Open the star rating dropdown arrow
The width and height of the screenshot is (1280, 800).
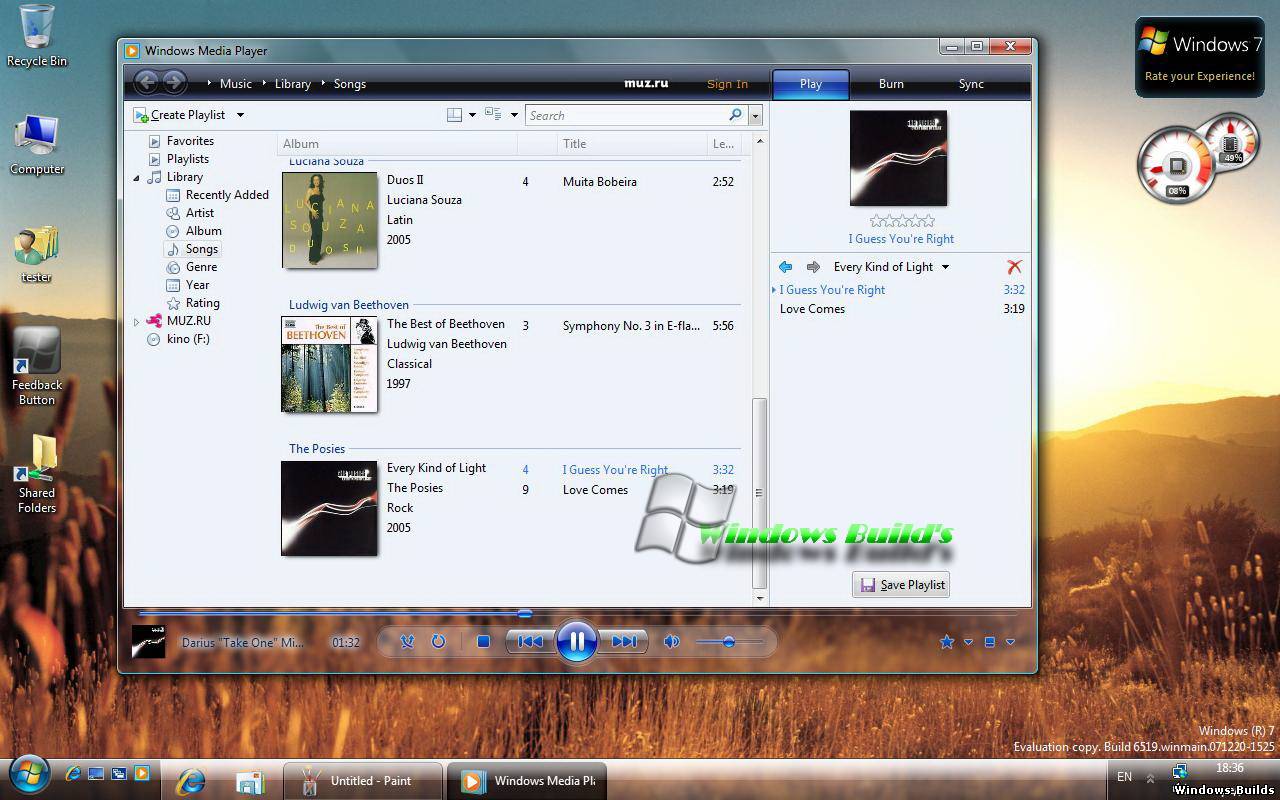point(968,642)
